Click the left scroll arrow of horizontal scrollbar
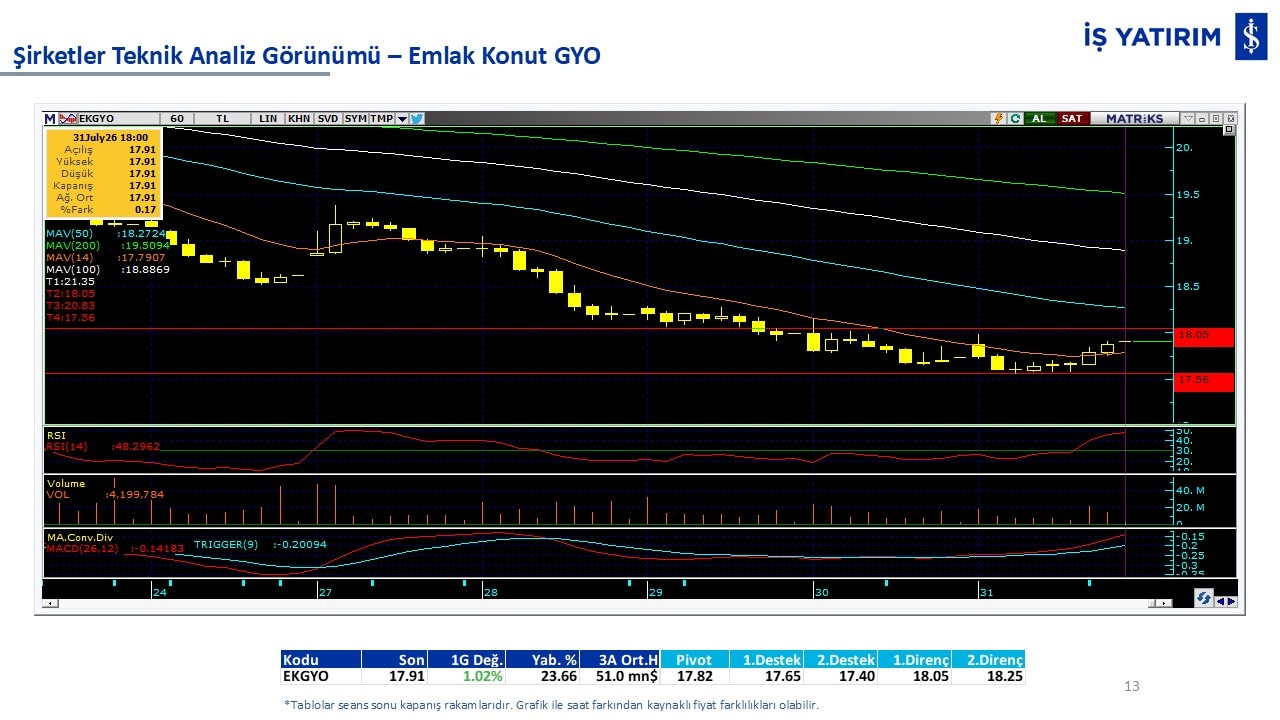This screenshot has width=1280, height=720. point(52,603)
